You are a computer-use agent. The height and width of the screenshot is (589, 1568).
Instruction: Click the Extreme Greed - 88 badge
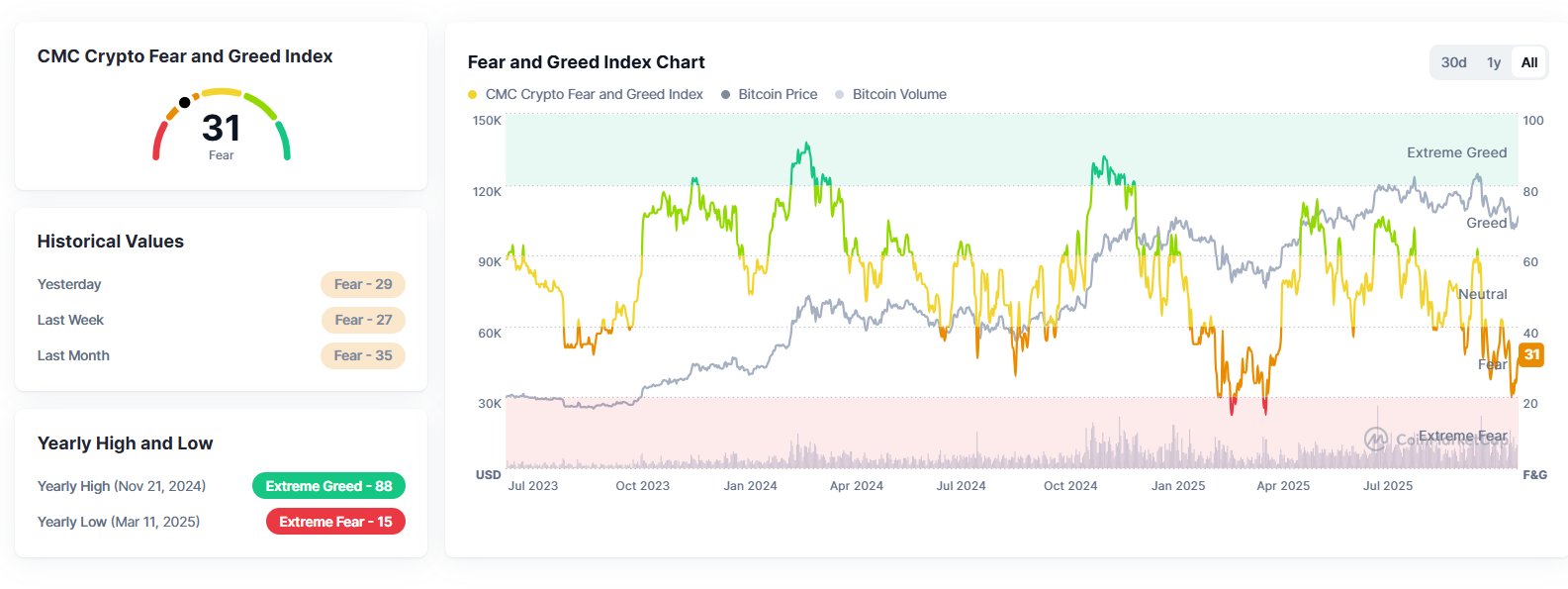click(328, 486)
